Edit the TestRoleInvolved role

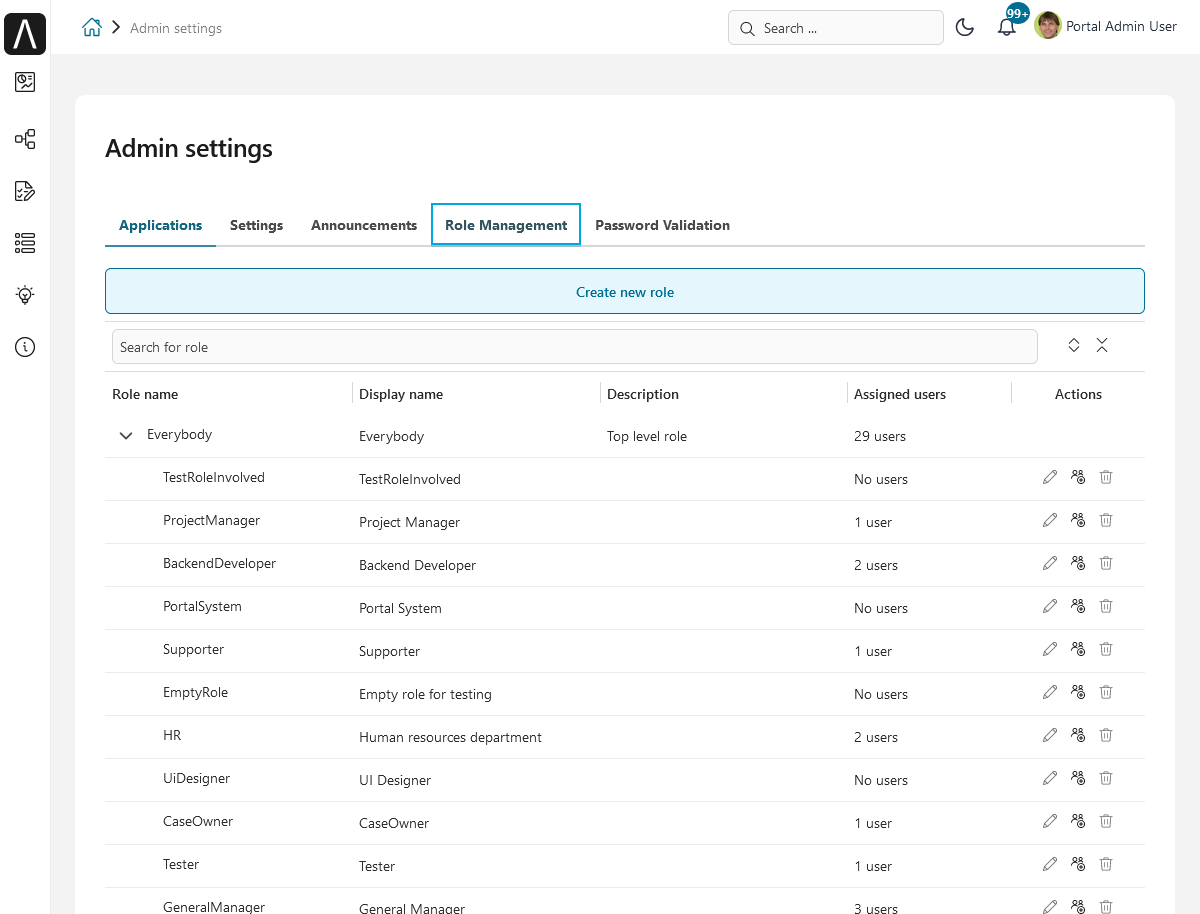point(1050,477)
